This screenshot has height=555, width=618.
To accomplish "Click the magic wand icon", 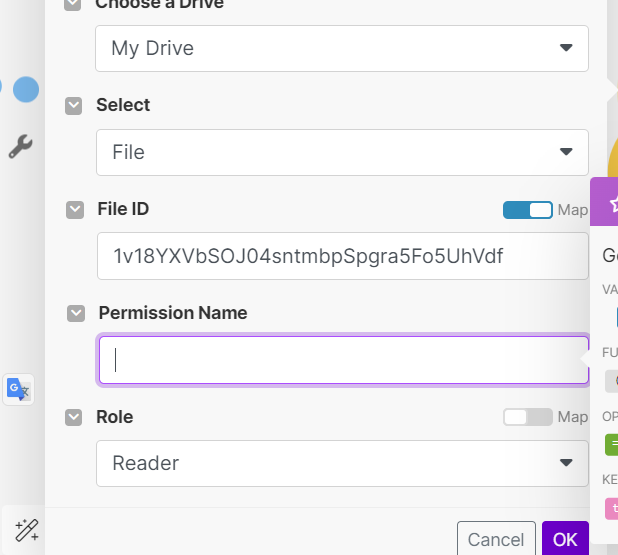I will click(26, 529).
